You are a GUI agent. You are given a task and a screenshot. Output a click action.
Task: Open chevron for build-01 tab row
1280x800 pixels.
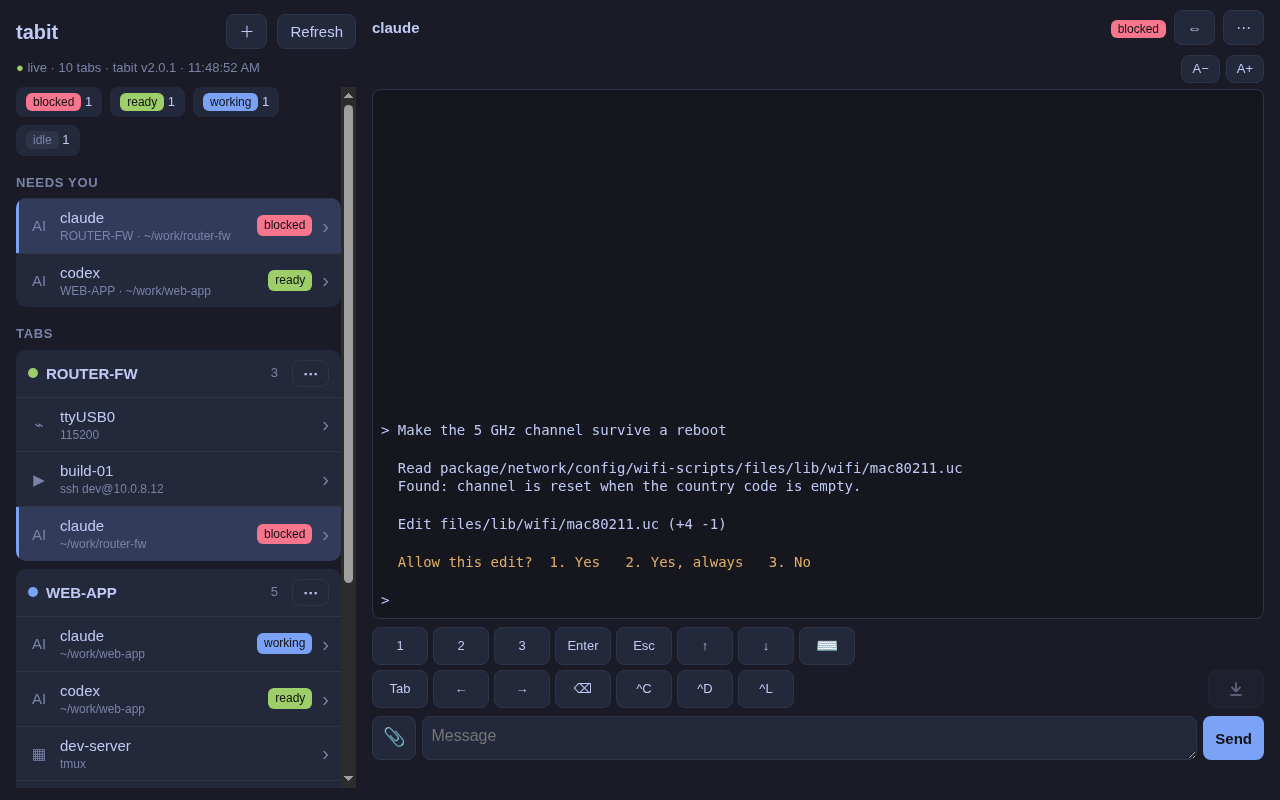[325, 480]
